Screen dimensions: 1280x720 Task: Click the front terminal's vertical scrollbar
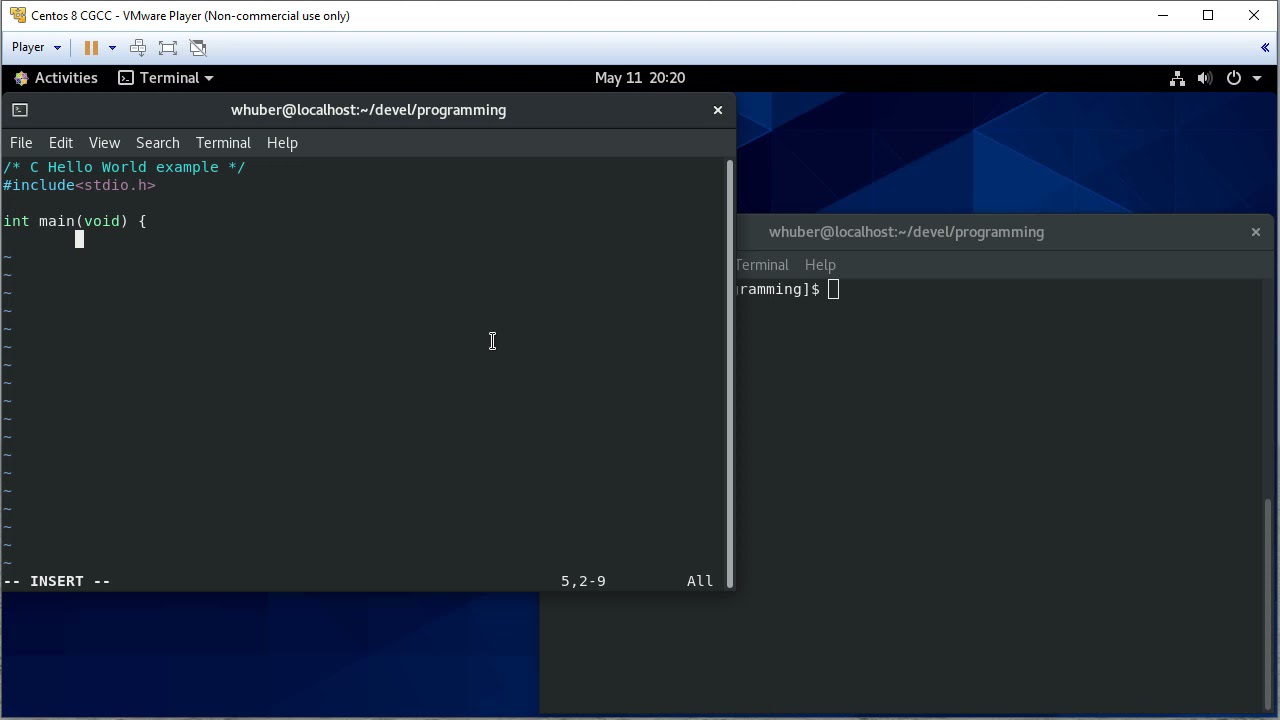coord(730,374)
